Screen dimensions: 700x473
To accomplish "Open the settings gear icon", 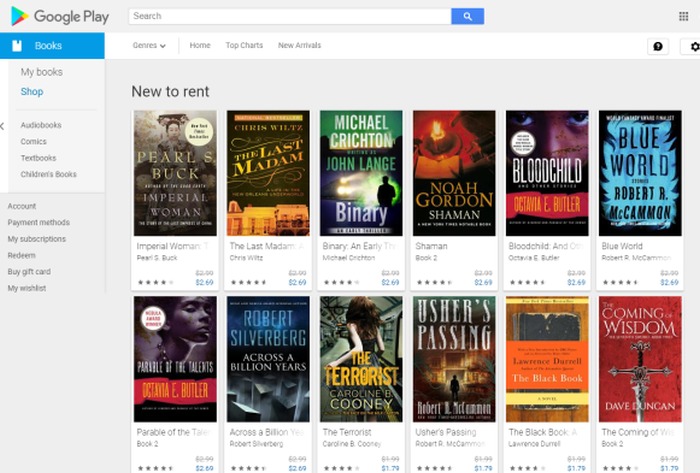I will (694, 46).
